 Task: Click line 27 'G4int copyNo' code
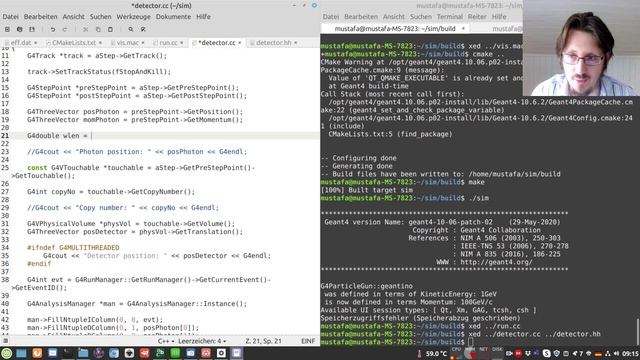pos(111,191)
